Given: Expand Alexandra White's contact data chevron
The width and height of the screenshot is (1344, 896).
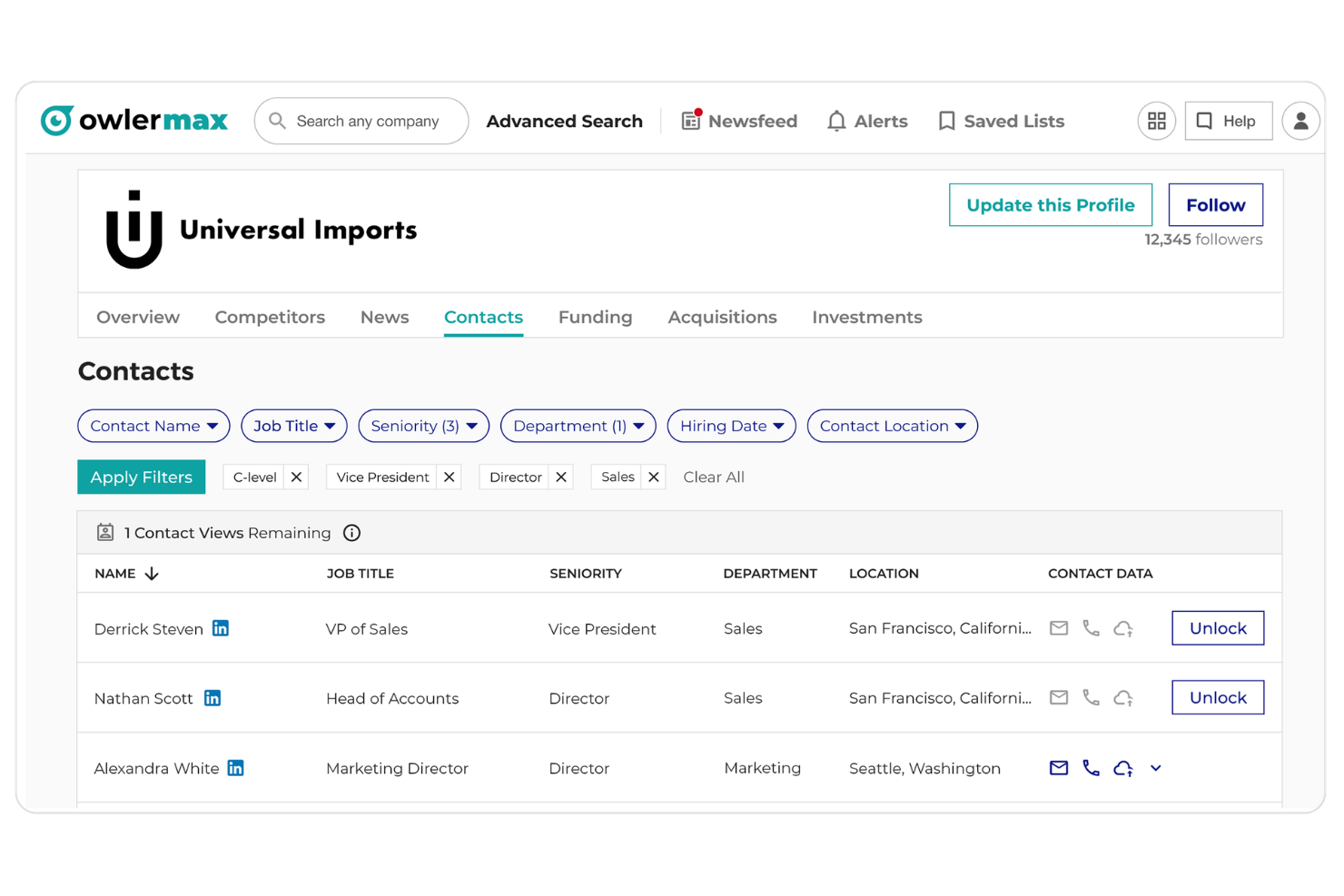Looking at the screenshot, I should [x=1155, y=767].
